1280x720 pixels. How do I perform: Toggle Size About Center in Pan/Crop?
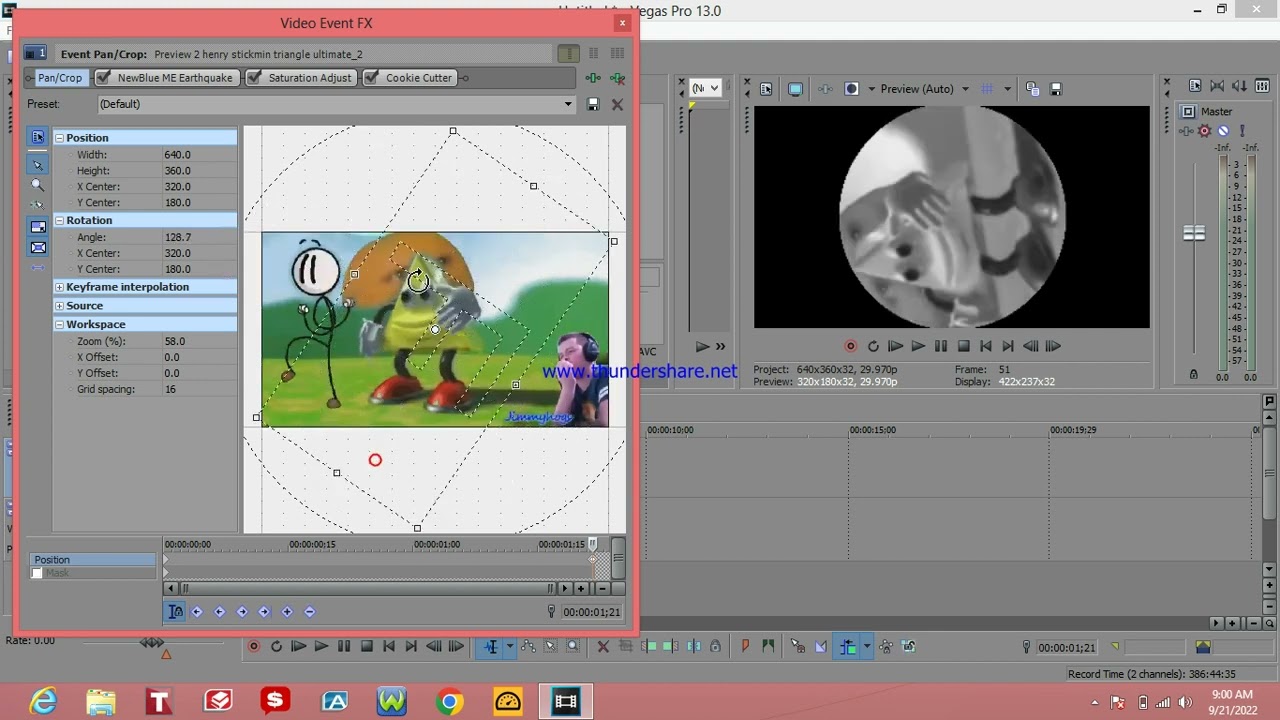[38, 247]
